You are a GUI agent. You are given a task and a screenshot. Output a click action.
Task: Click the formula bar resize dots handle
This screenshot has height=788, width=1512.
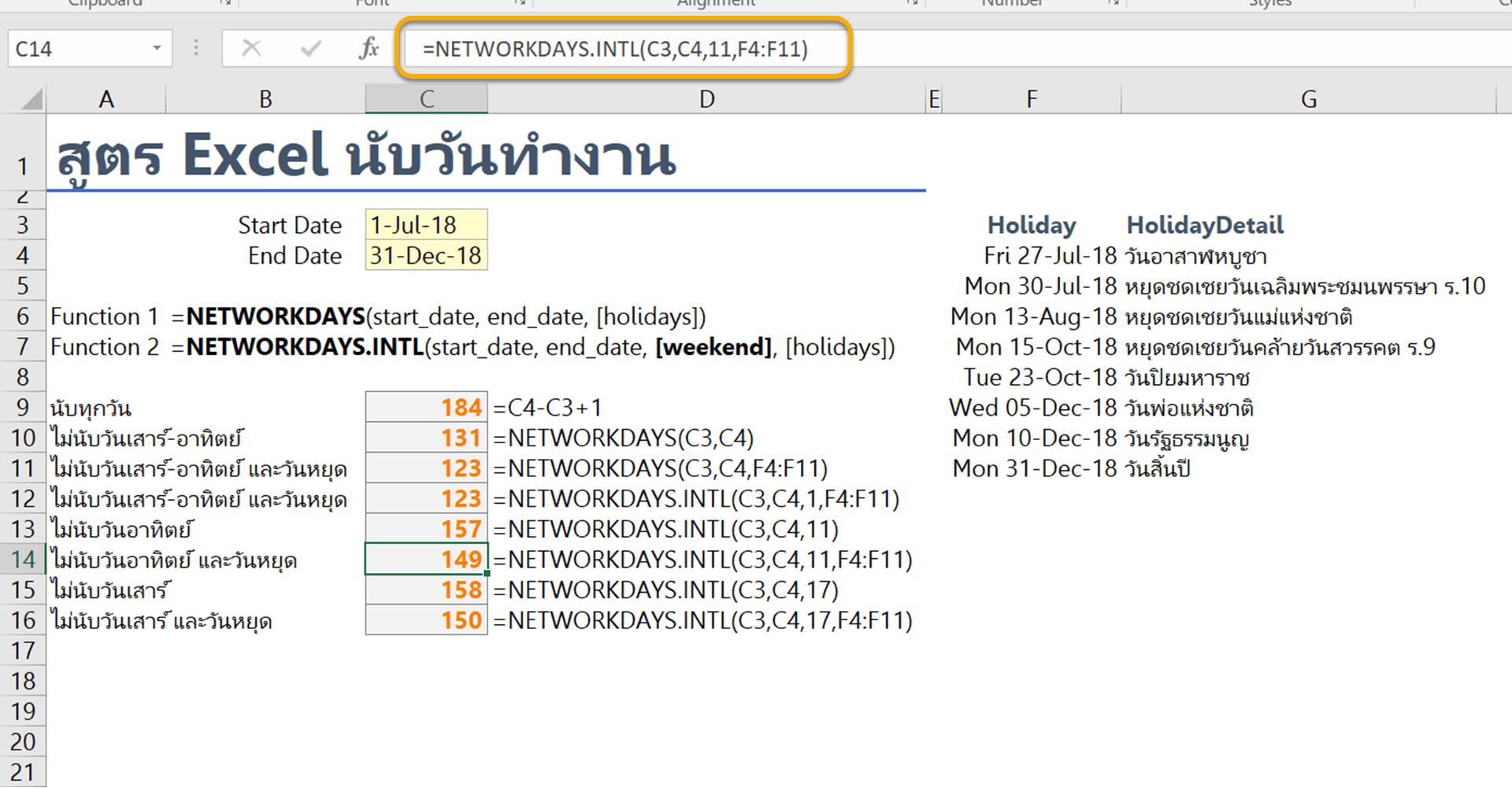pyautogui.click(x=196, y=49)
